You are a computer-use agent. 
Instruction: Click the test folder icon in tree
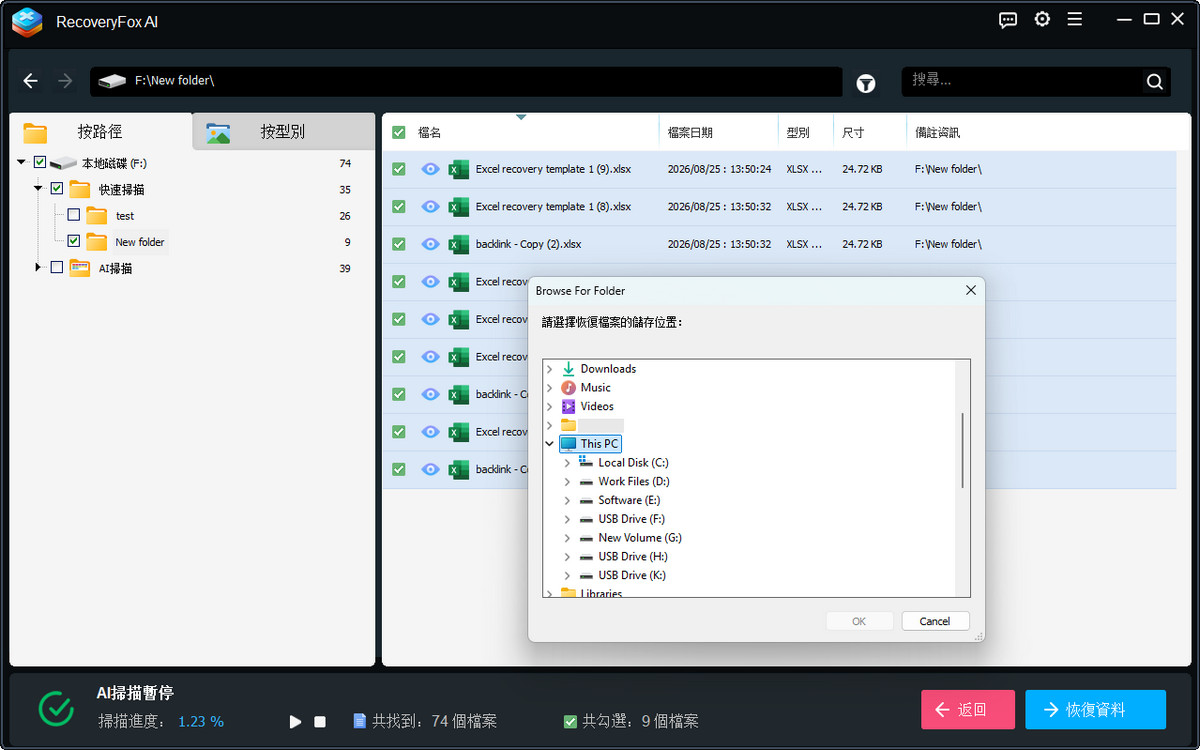tap(96, 216)
